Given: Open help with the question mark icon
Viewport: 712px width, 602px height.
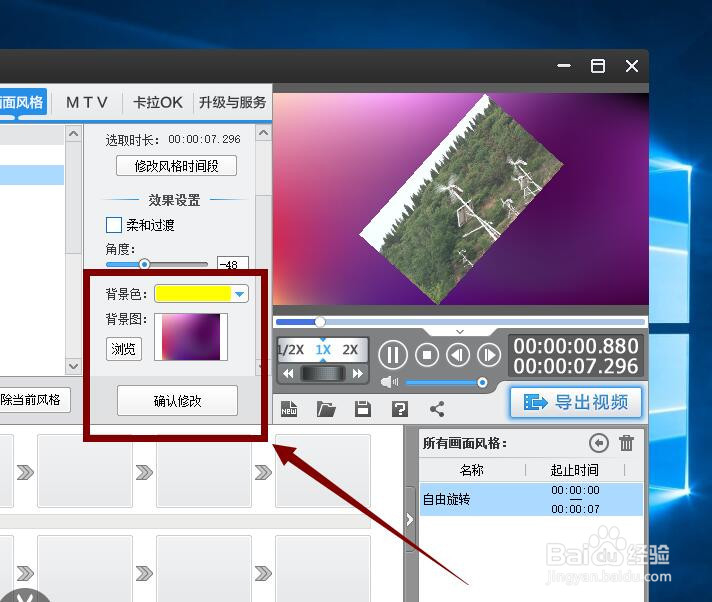Looking at the screenshot, I should coord(400,409).
